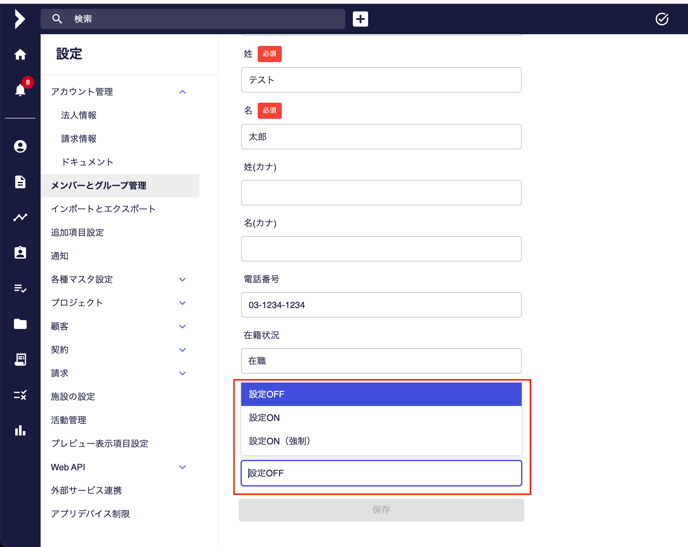
Task: Click the plus add button in top bar
Action: pos(360,19)
